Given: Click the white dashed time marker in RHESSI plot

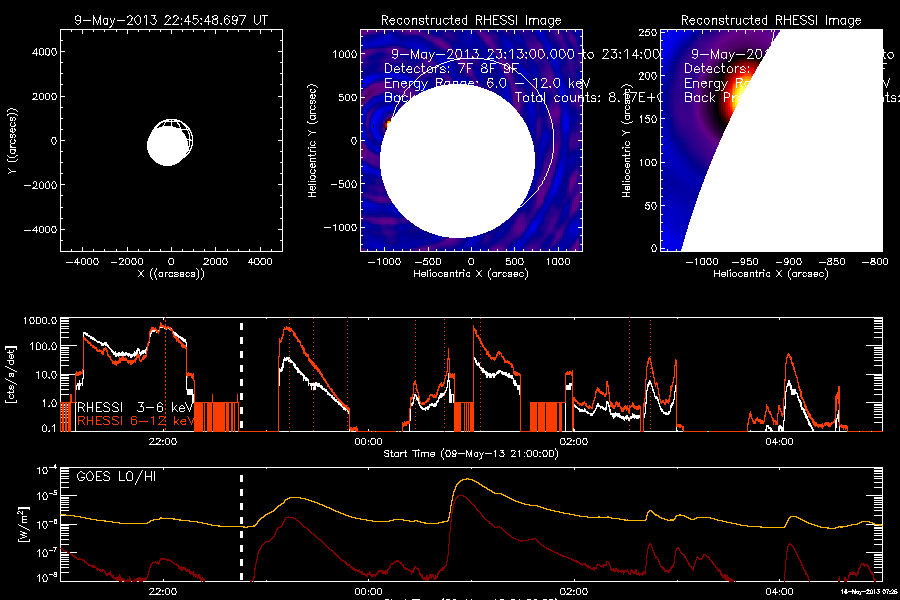Looking at the screenshot, I should 241,376.
